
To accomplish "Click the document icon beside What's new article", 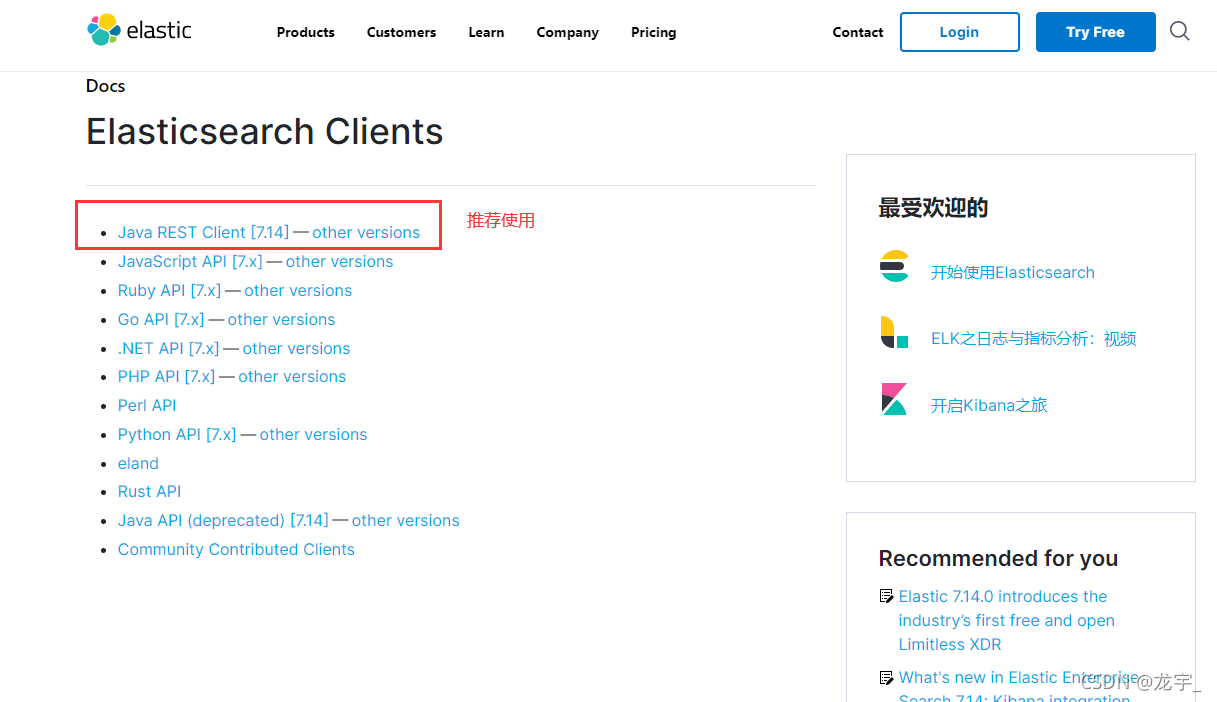I will [886, 677].
